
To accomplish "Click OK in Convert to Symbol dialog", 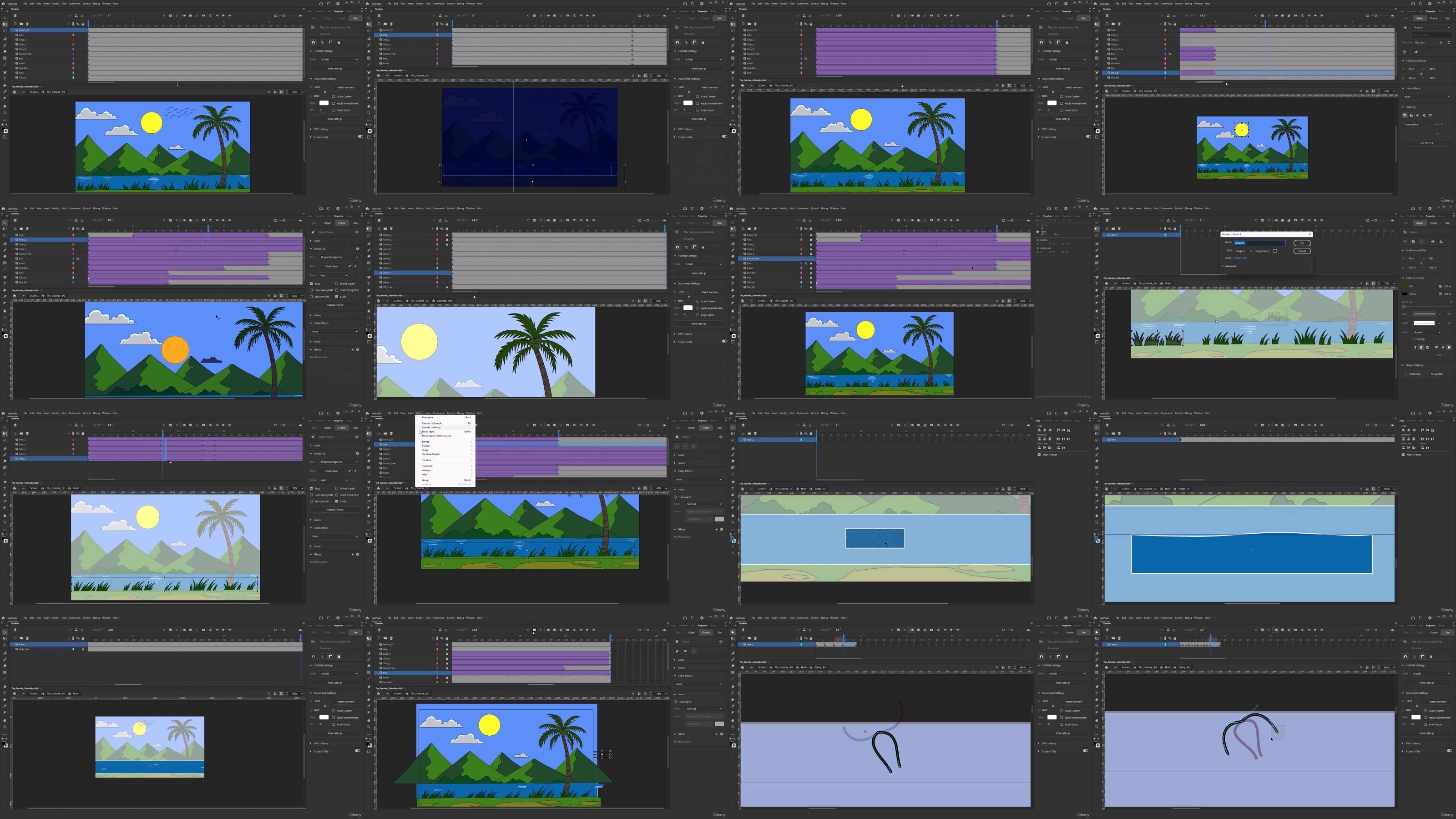I will point(1302,243).
